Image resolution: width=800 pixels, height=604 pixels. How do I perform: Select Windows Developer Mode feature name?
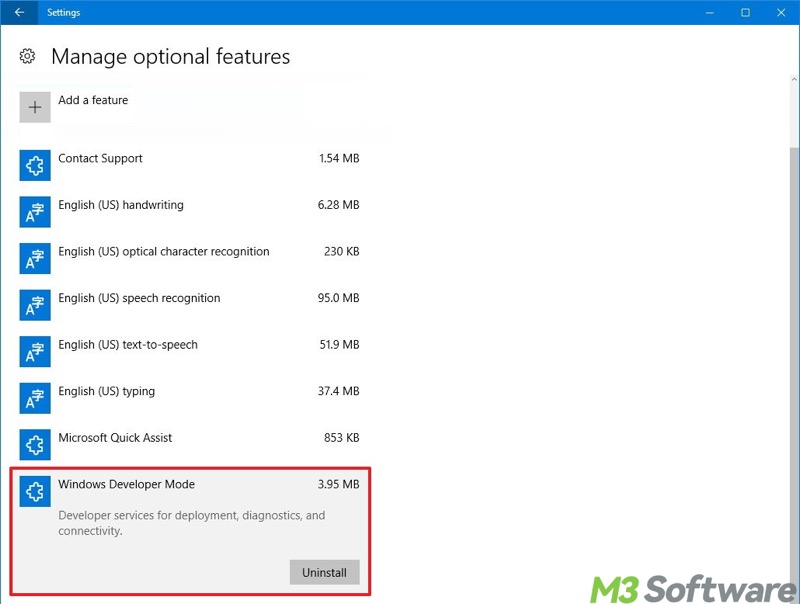click(127, 484)
